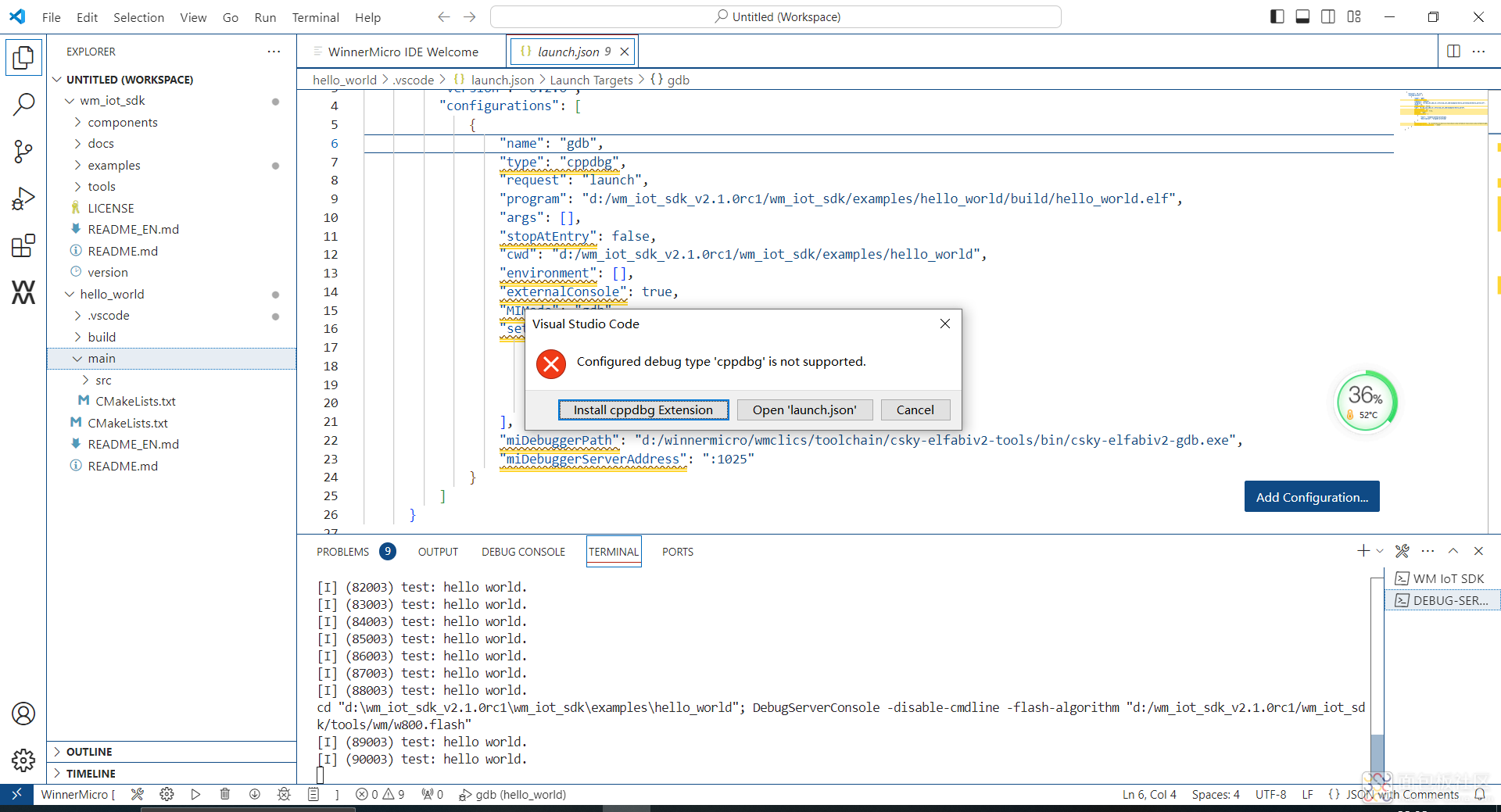This screenshot has width=1501, height=812.
Task: Expand the TIMELINE section
Action: coord(171,774)
